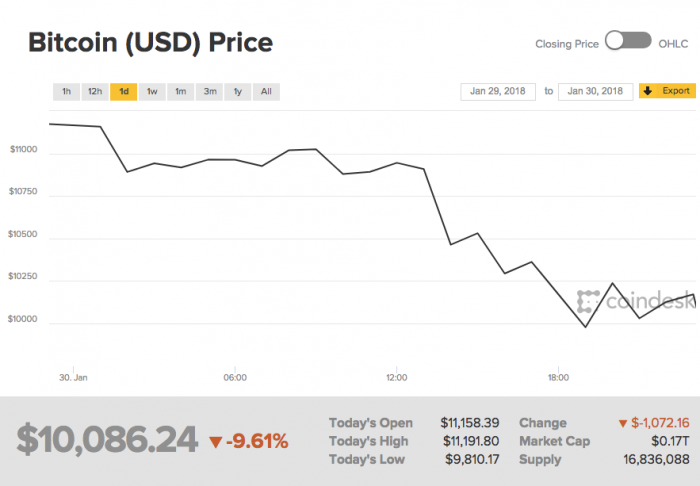
Task: Click the Export button
Action: pyautogui.click(x=667, y=91)
